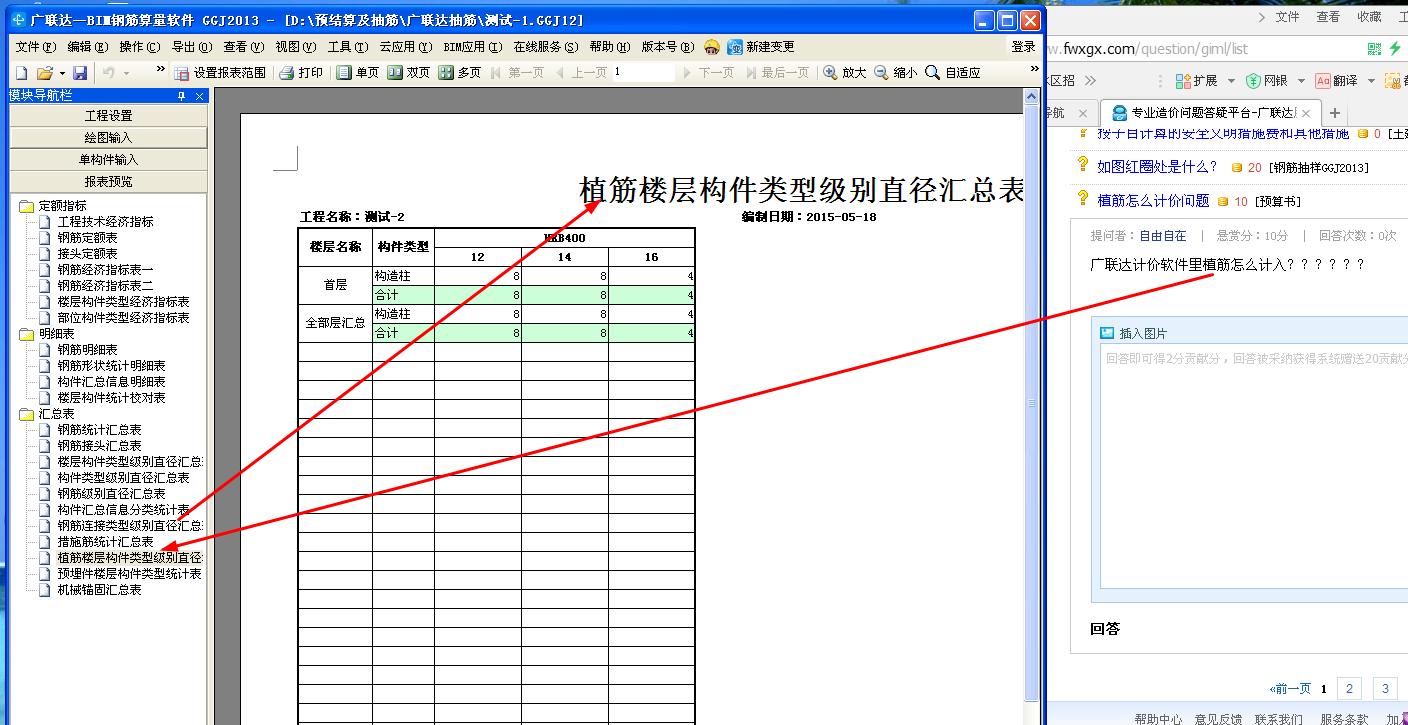Go to page 2 in browser pagination
1408x725 pixels.
coord(1349,688)
